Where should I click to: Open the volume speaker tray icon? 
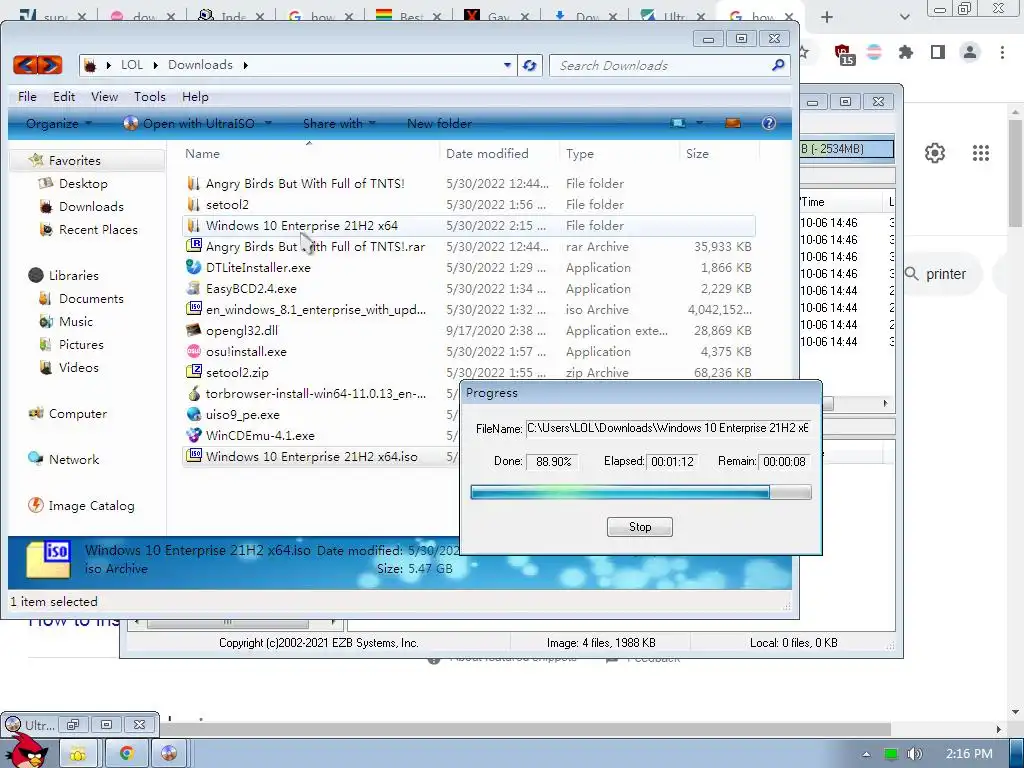914,754
